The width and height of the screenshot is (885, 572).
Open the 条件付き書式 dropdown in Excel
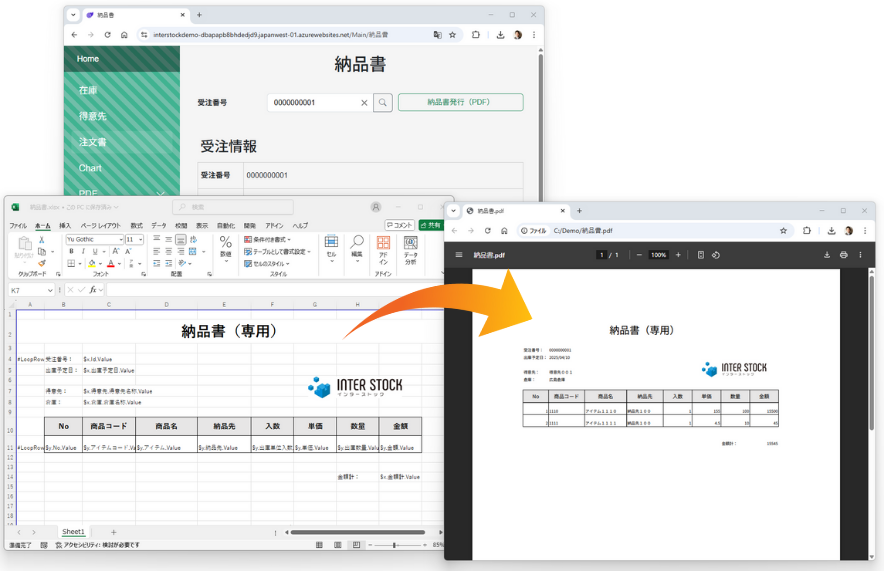click(x=290, y=240)
